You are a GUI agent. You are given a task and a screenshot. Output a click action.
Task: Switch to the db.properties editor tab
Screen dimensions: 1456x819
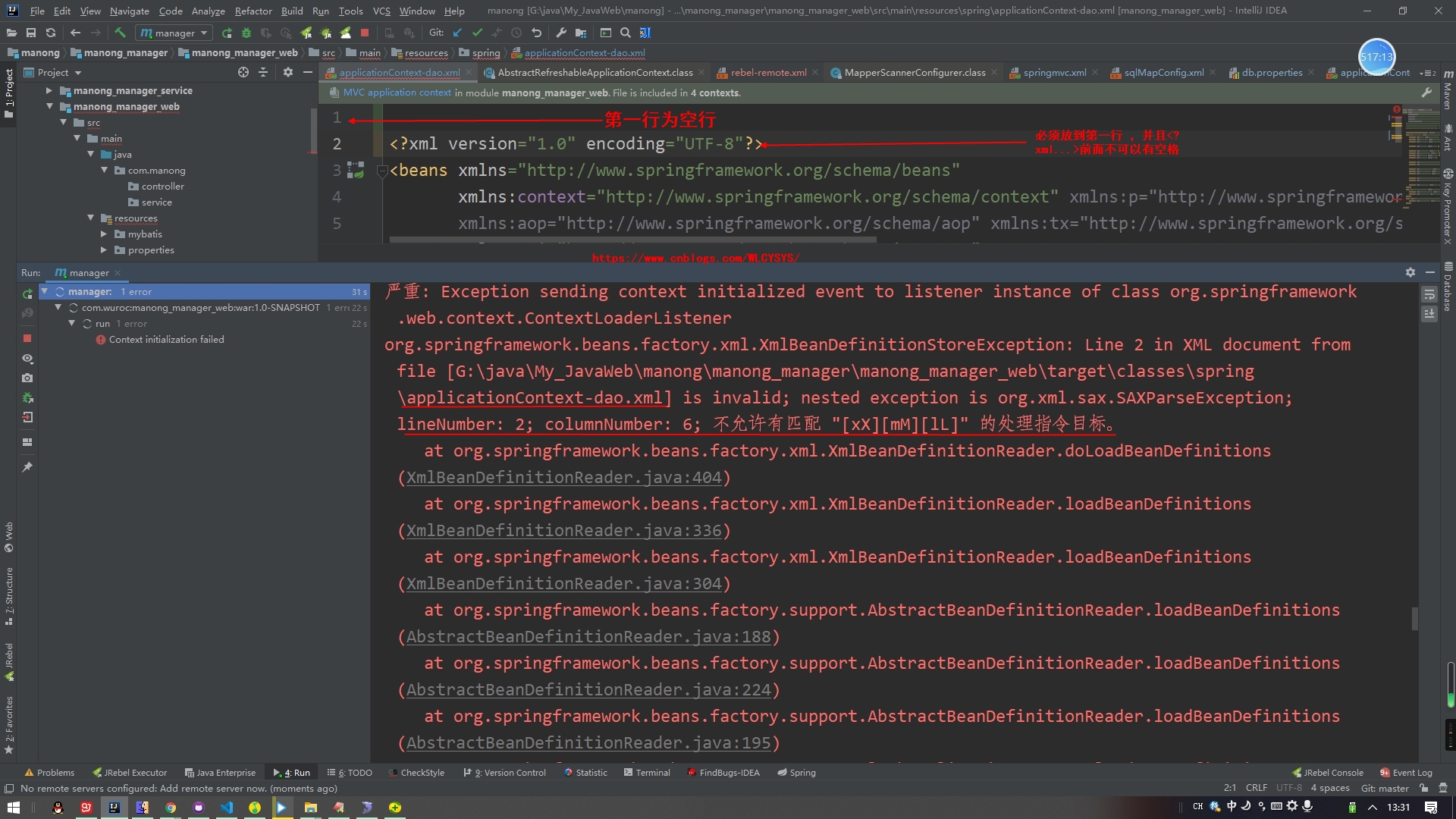click(x=1272, y=72)
